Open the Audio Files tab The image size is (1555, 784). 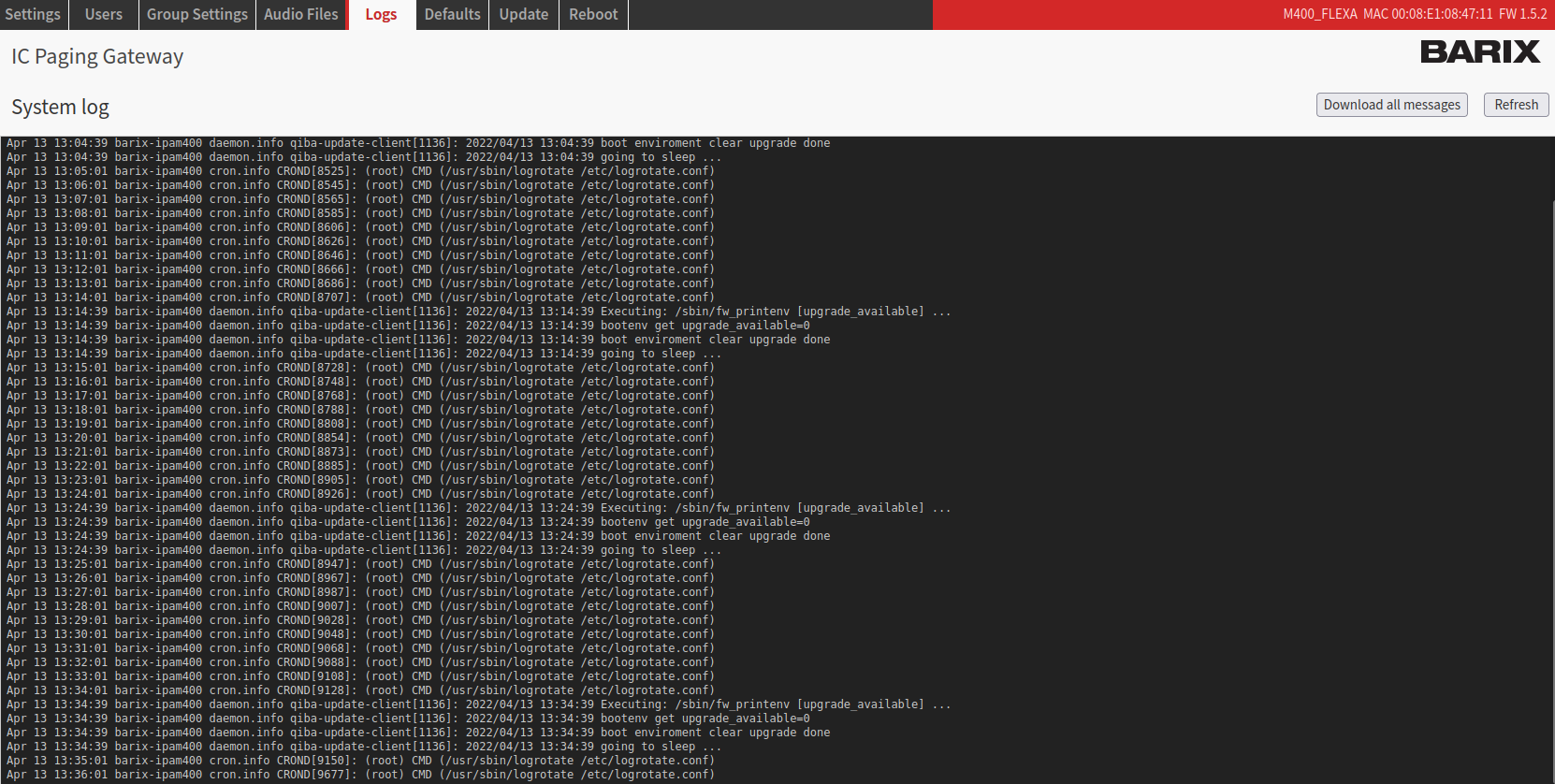pos(300,15)
